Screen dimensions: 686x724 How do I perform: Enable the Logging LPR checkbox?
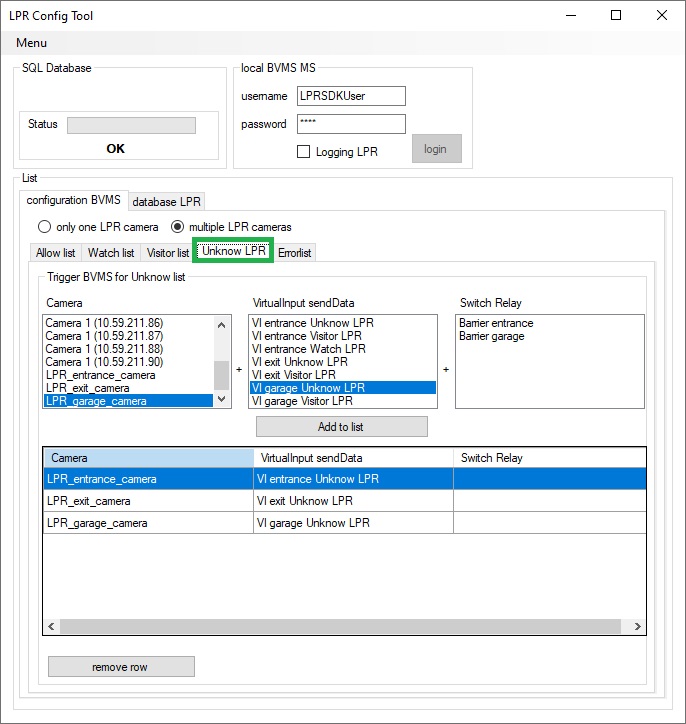pos(304,152)
